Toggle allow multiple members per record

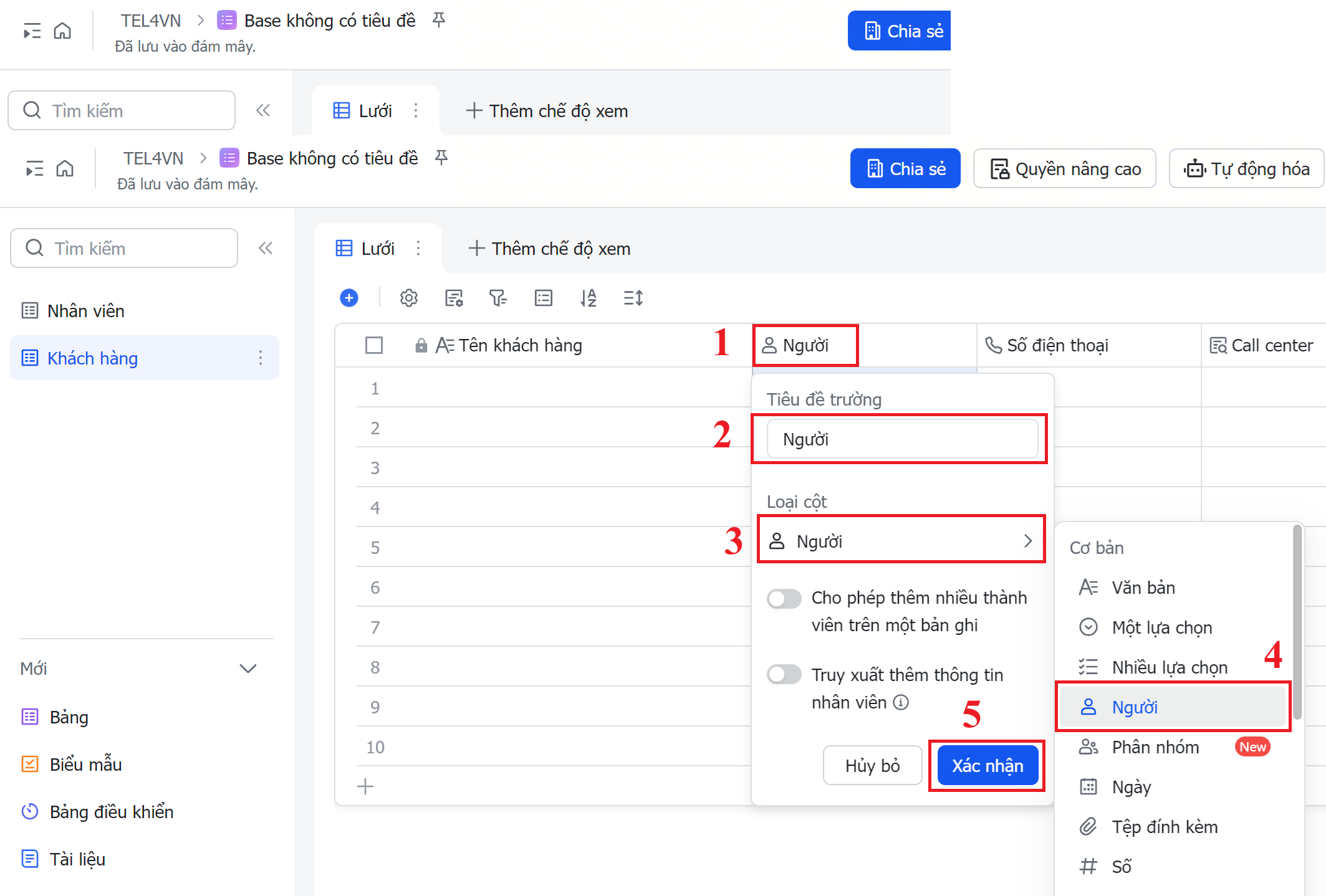[x=784, y=599]
